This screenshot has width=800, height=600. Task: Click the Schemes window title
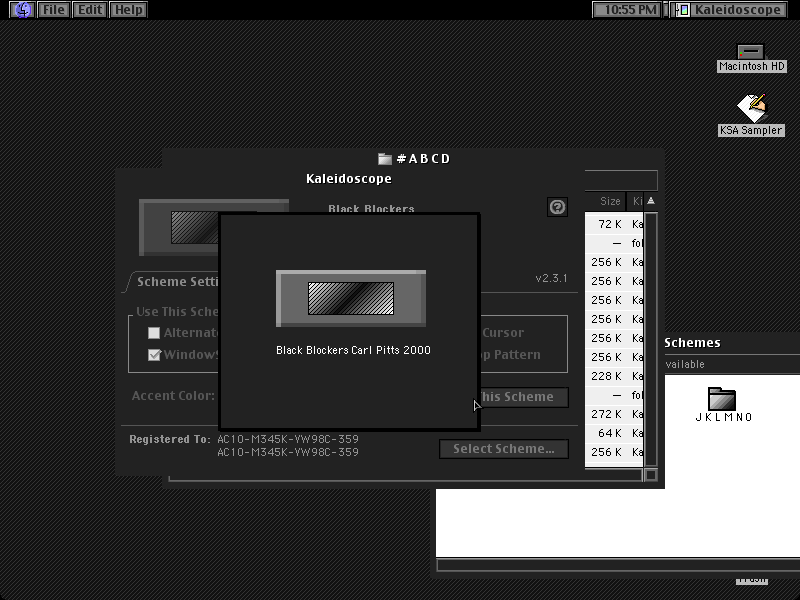click(692, 343)
